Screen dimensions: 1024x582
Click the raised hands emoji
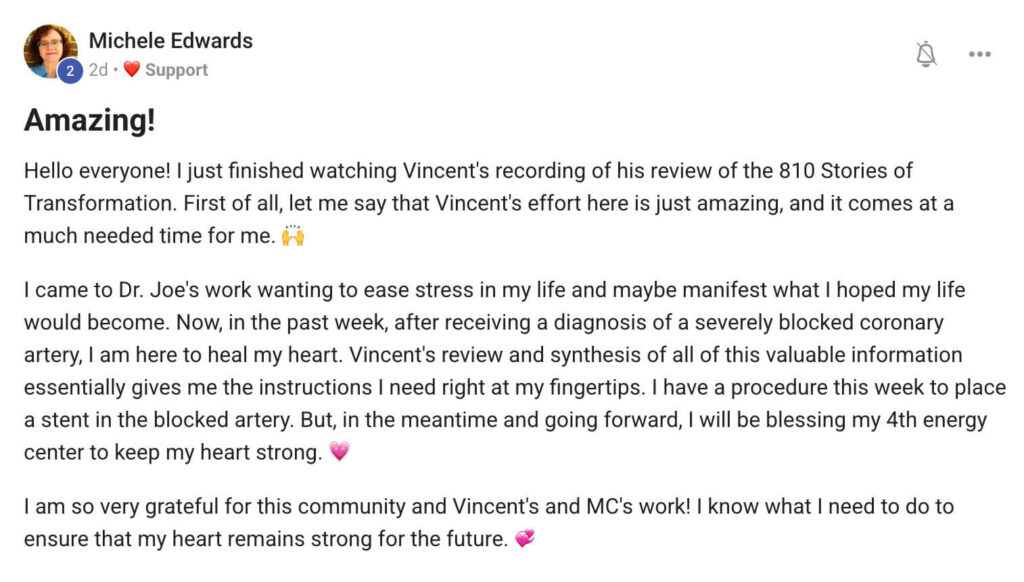(293, 237)
